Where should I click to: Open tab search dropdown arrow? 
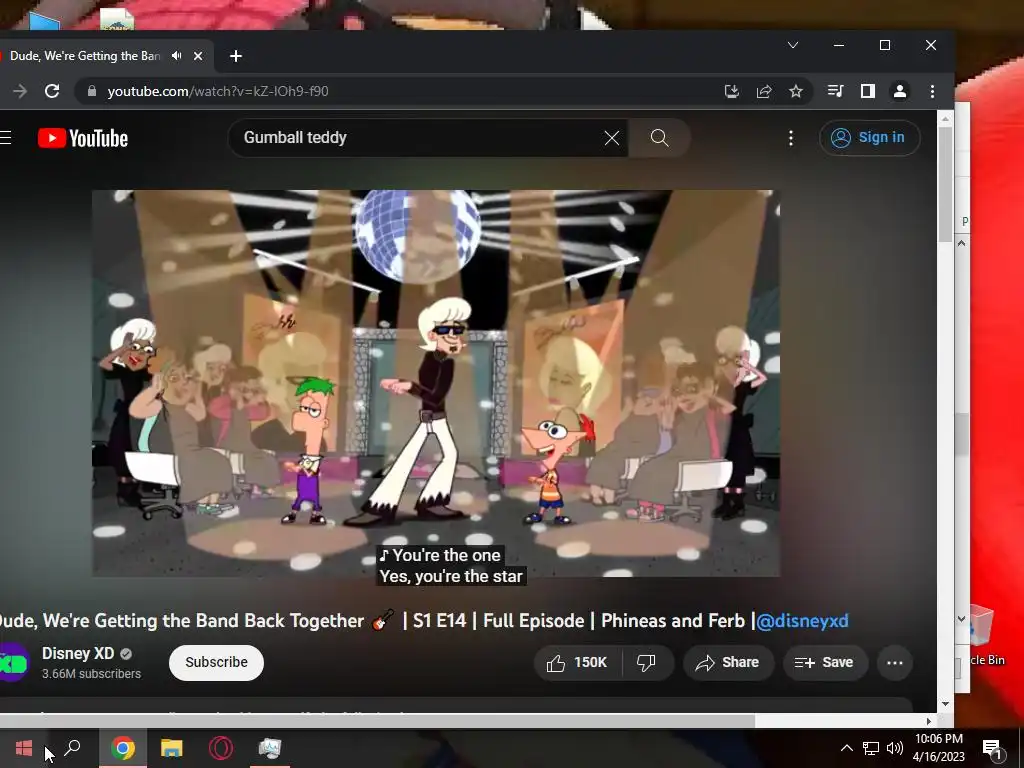coord(793,45)
